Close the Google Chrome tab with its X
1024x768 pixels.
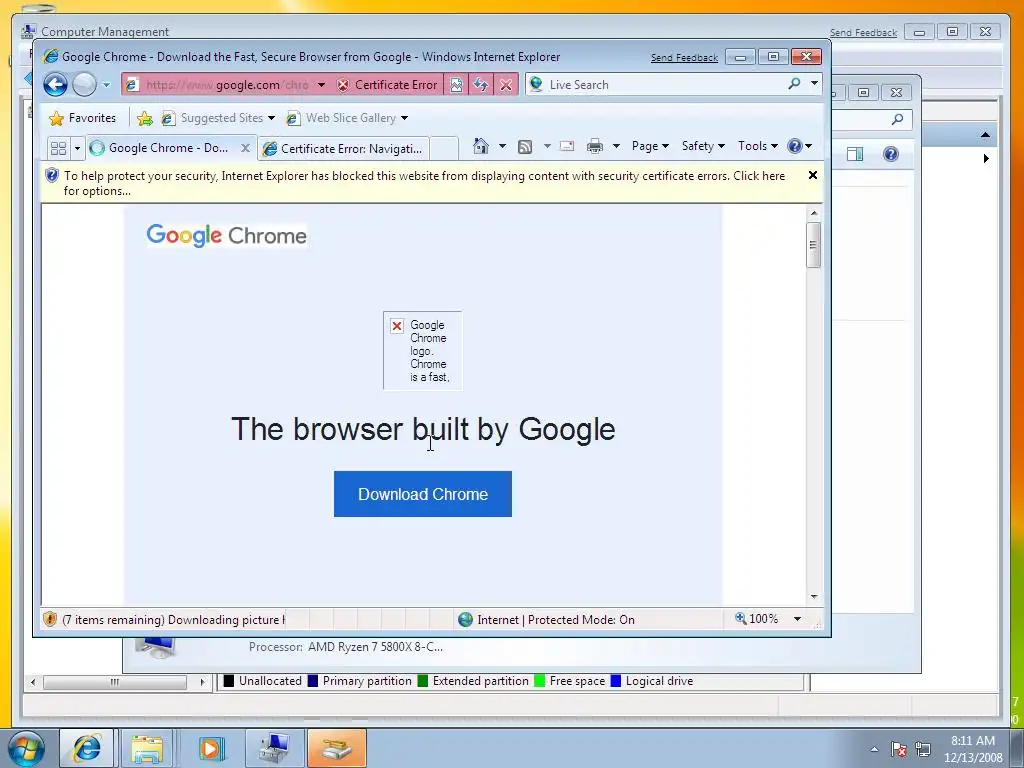tap(246, 148)
